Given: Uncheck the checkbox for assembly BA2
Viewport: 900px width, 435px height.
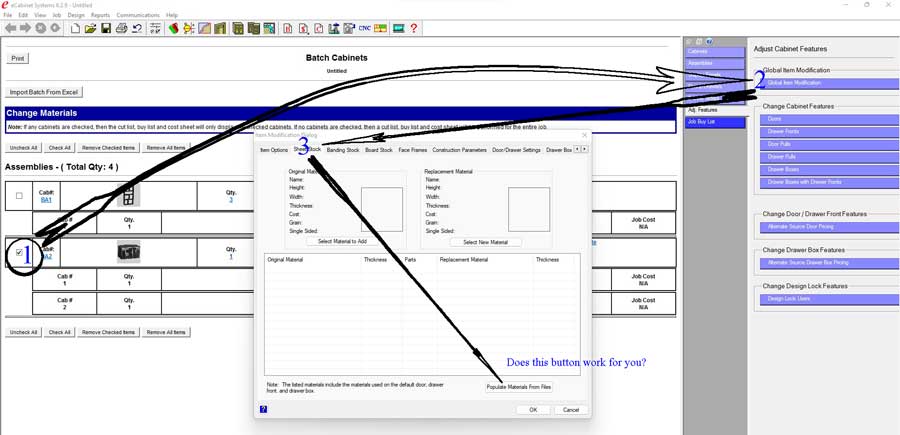Looking at the screenshot, I should [19, 253].
